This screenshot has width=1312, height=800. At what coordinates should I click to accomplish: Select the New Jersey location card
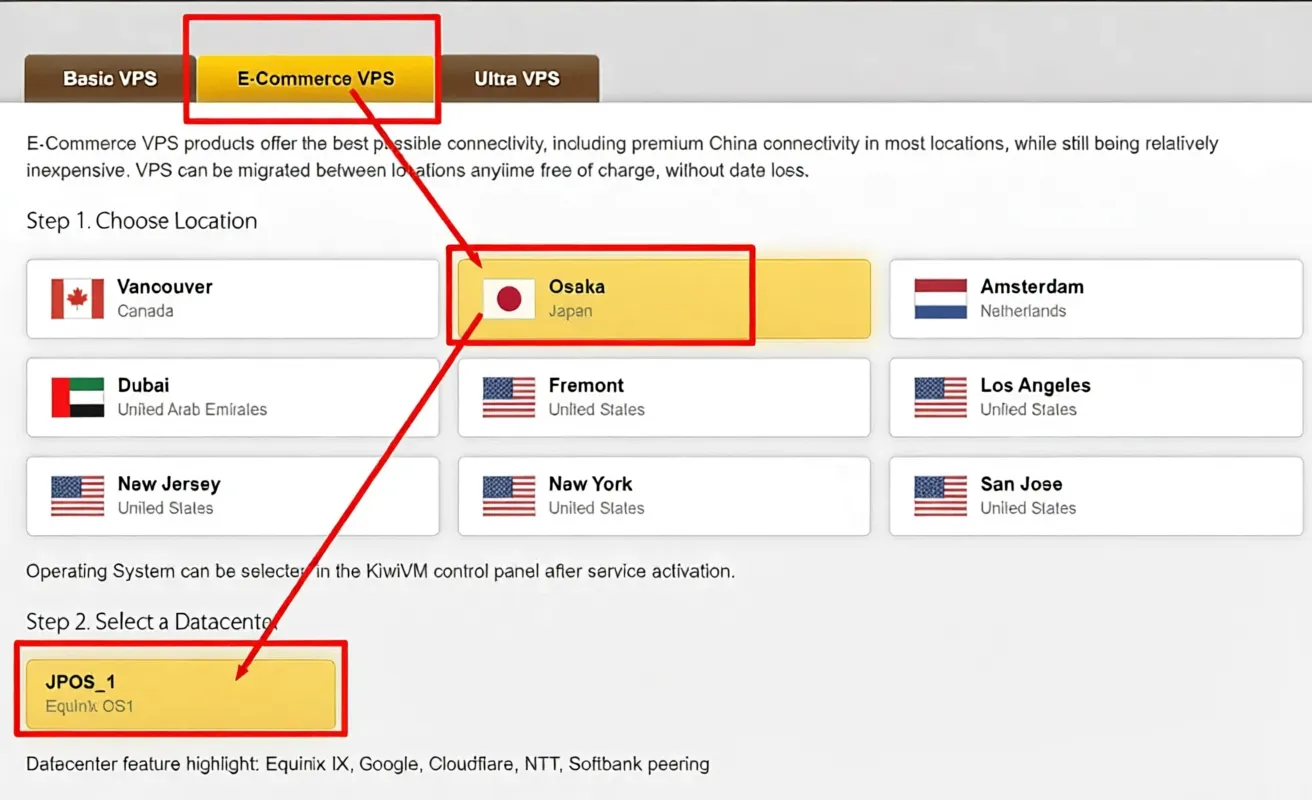[233, 496]
